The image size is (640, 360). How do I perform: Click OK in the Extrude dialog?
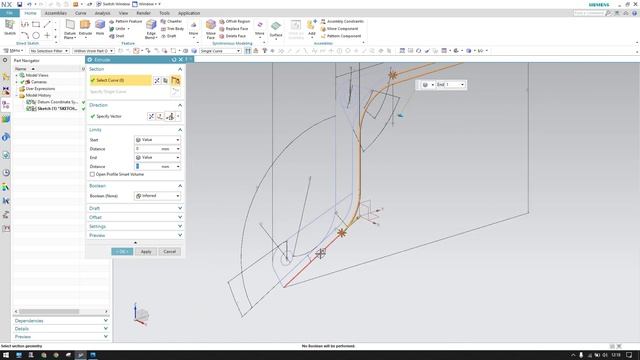tap(122, 251)
